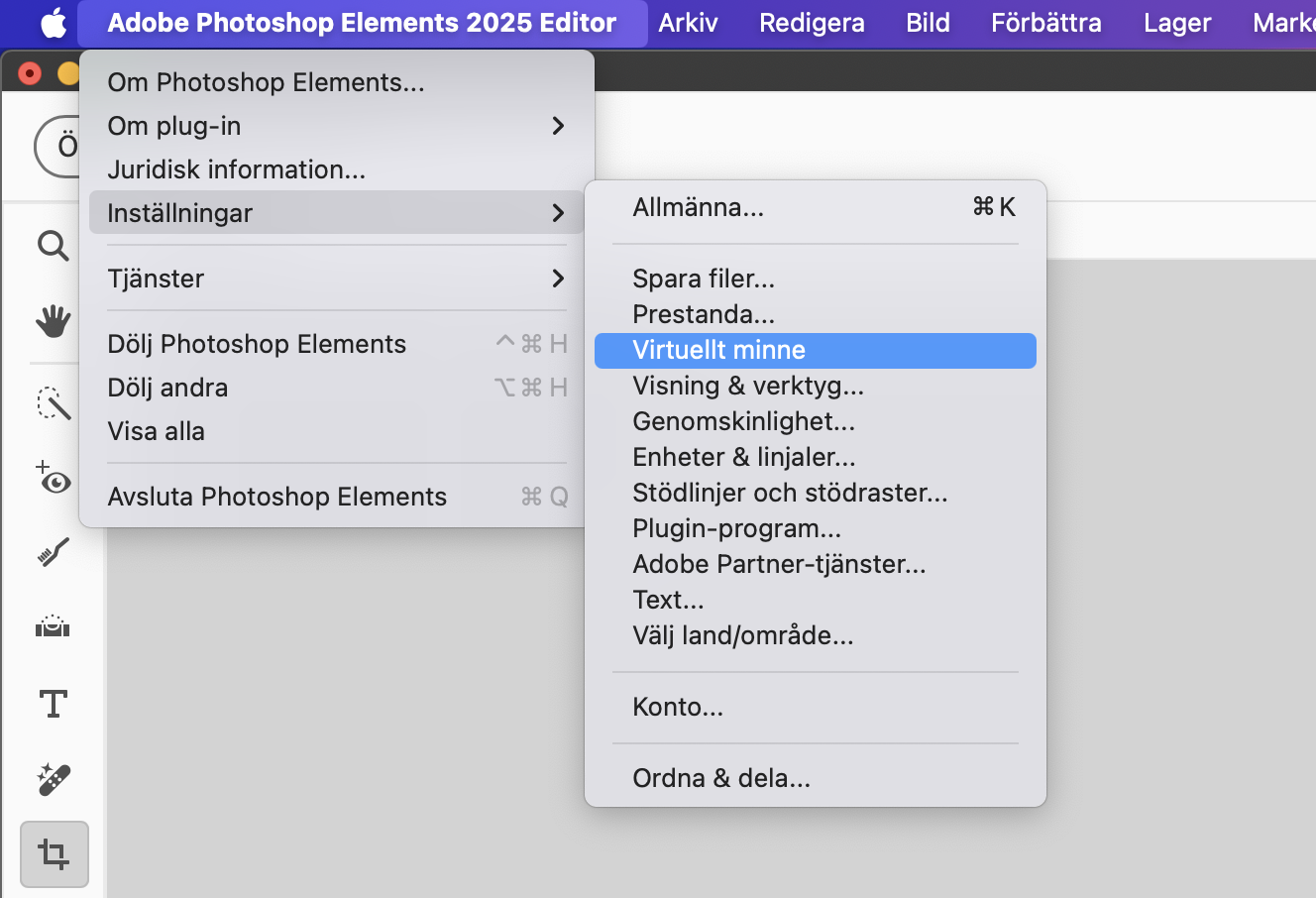Select Virtuellt minne preferences
This screenshot has height=898, width=1316.
816,350
